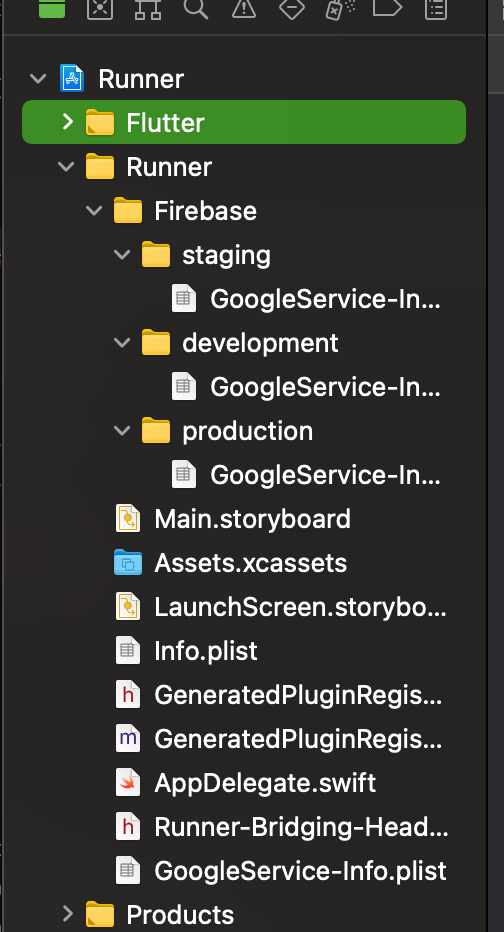Expand the Flutter folder
The height and width of the screenshot is (932, 504).
[67, 122]
